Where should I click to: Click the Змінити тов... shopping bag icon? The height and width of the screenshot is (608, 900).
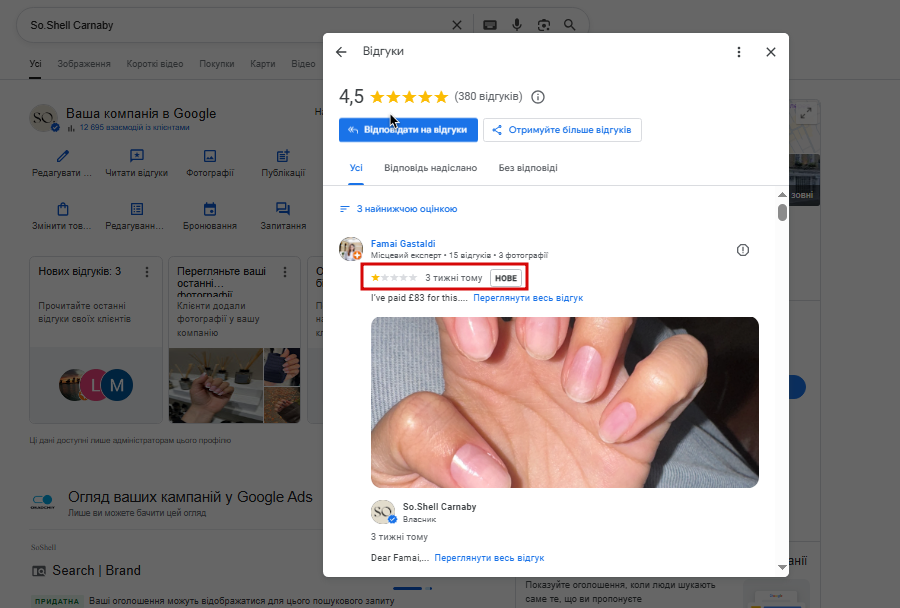pyautogui.click(x=63, y=209)
